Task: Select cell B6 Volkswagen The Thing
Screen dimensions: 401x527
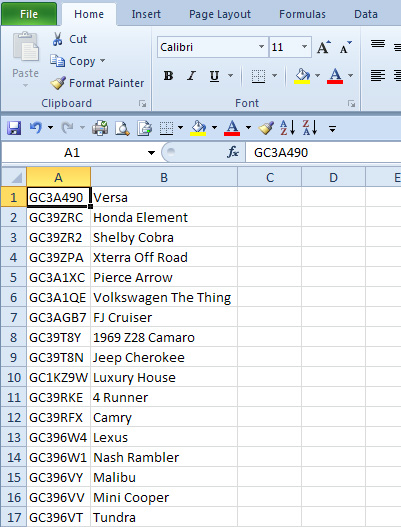Action: (x=164, y=297)
